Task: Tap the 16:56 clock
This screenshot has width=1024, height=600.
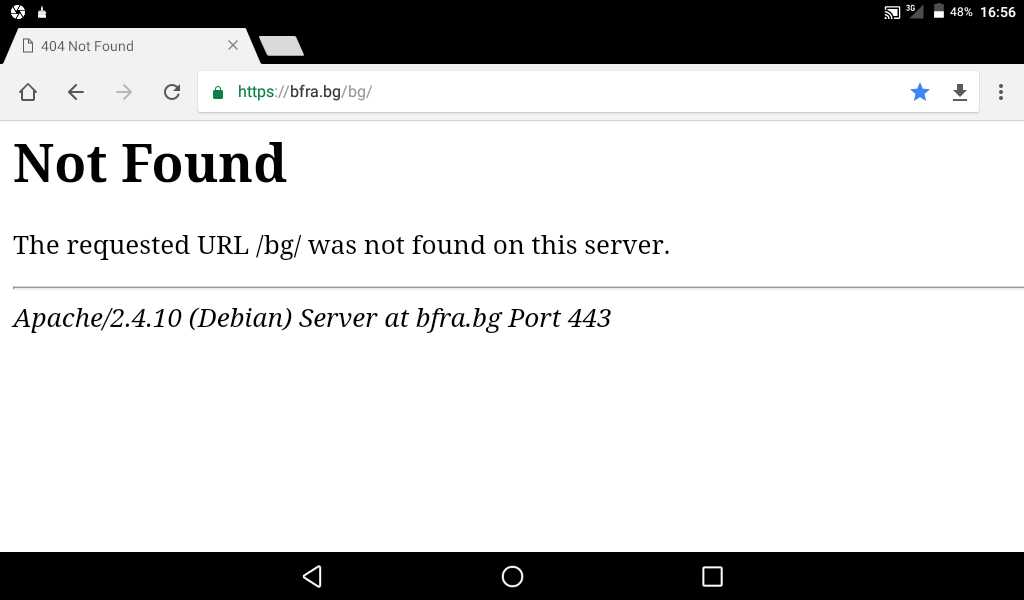Action: pyautogui.click(x=998, y=12)
